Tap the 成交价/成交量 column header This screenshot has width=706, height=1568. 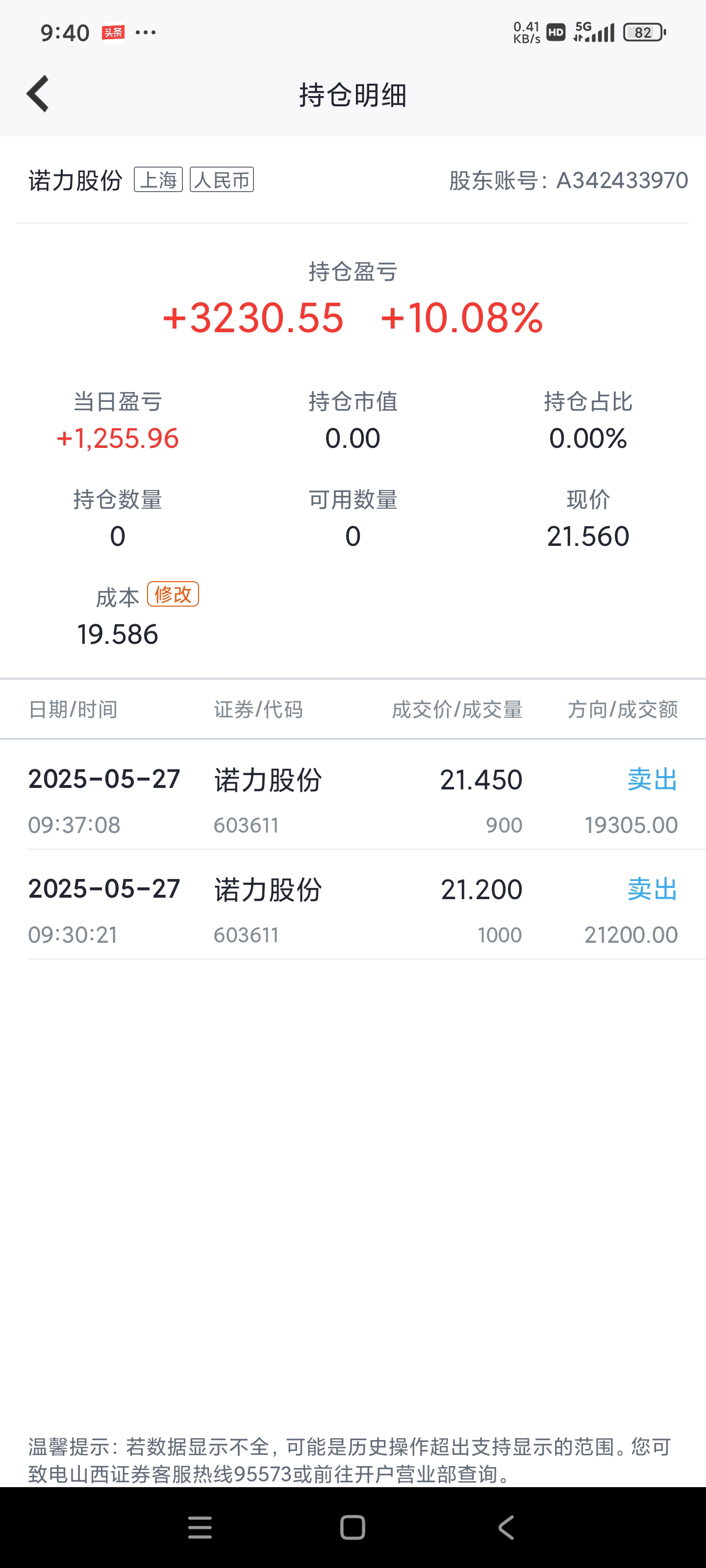pos(457,709)
